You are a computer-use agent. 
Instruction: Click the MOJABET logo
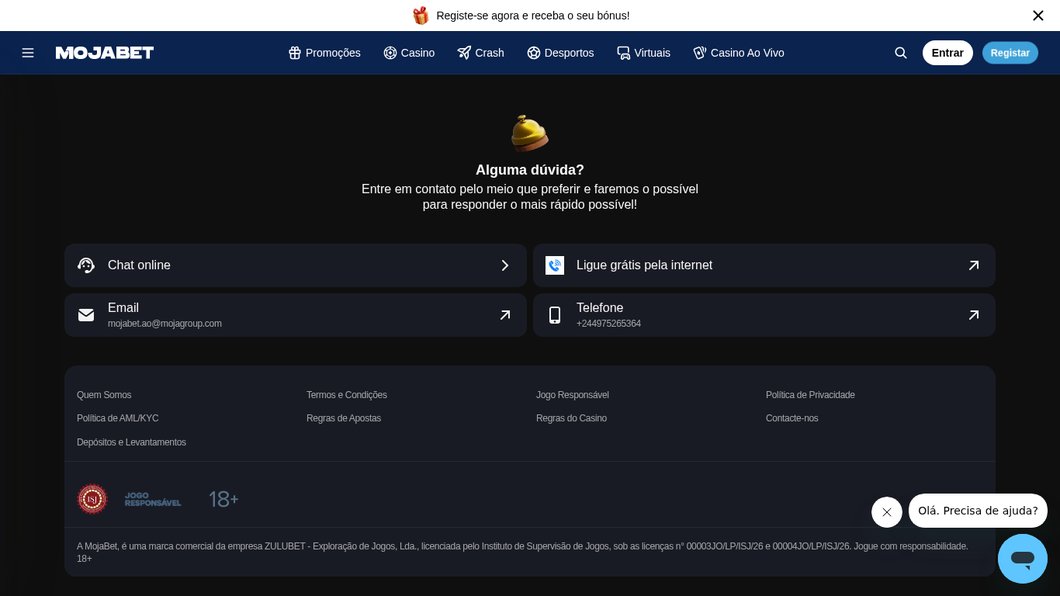[105, 53]
